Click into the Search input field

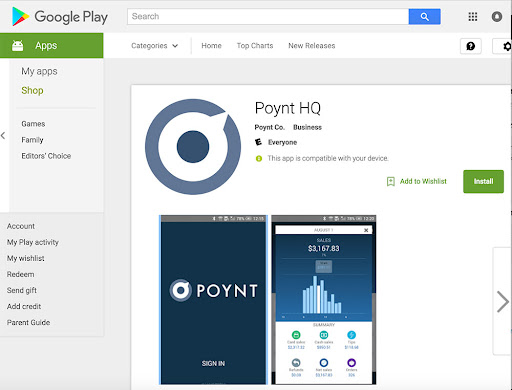(x=268, y=17)
